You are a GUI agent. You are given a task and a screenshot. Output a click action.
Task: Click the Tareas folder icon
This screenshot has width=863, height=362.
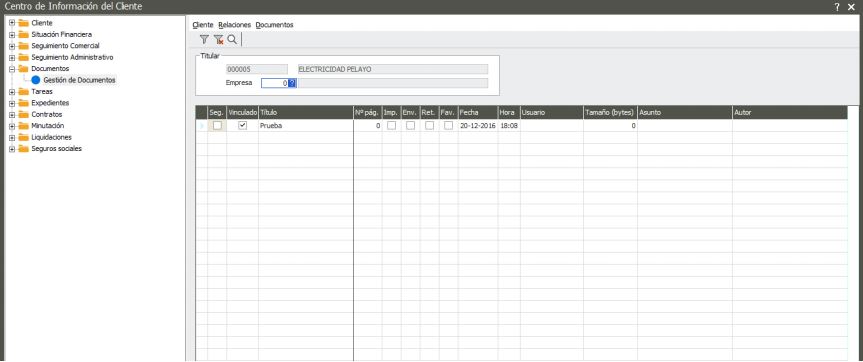click(23, 92)
